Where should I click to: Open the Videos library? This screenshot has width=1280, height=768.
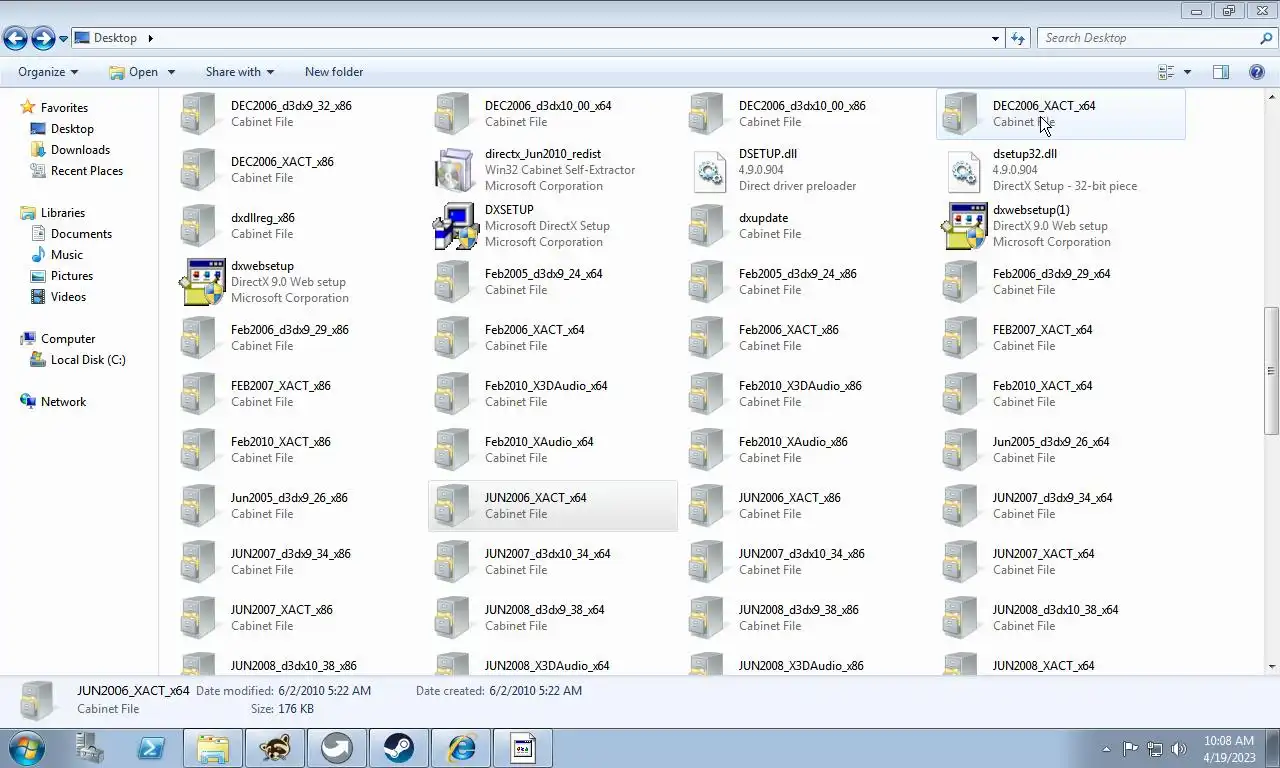(69, 297)
